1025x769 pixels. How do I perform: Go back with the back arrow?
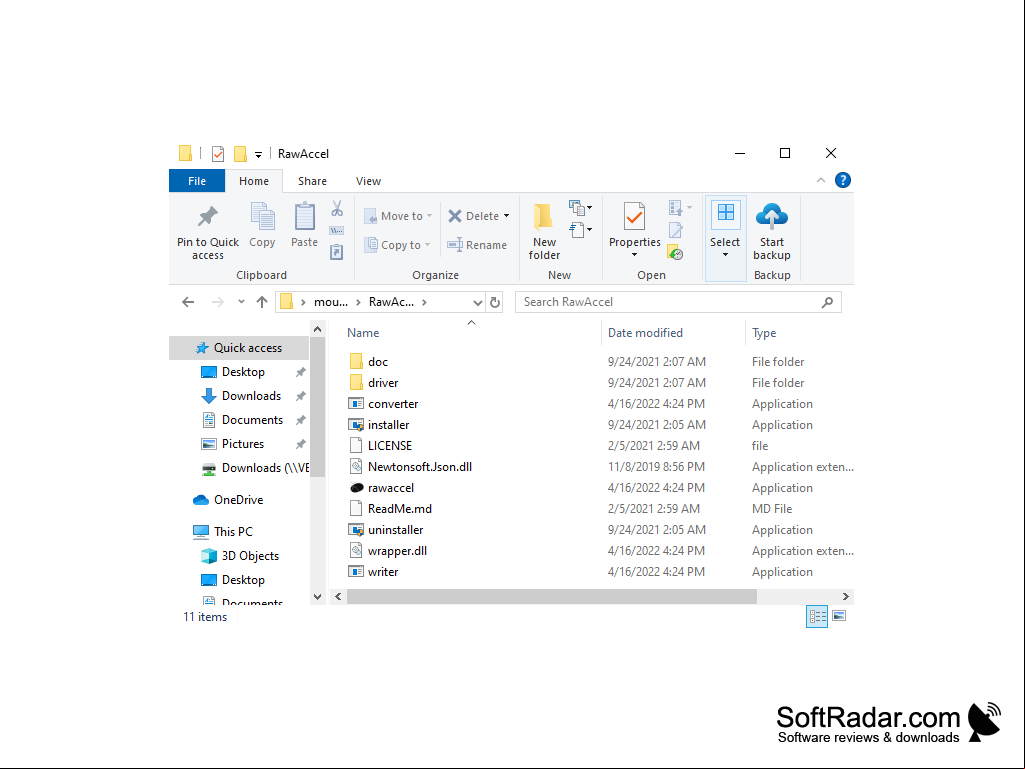188,302
